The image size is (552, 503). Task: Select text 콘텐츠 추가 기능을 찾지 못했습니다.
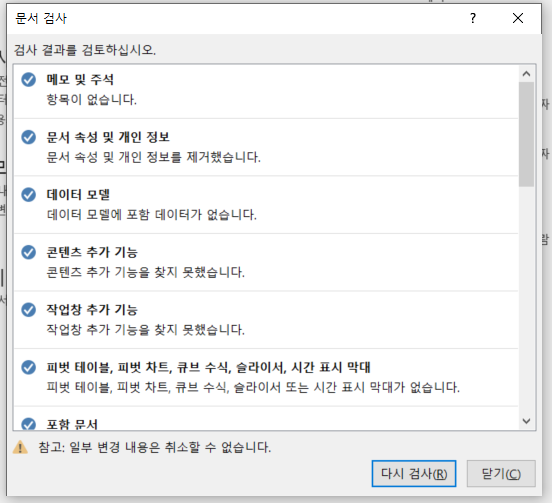146,272
